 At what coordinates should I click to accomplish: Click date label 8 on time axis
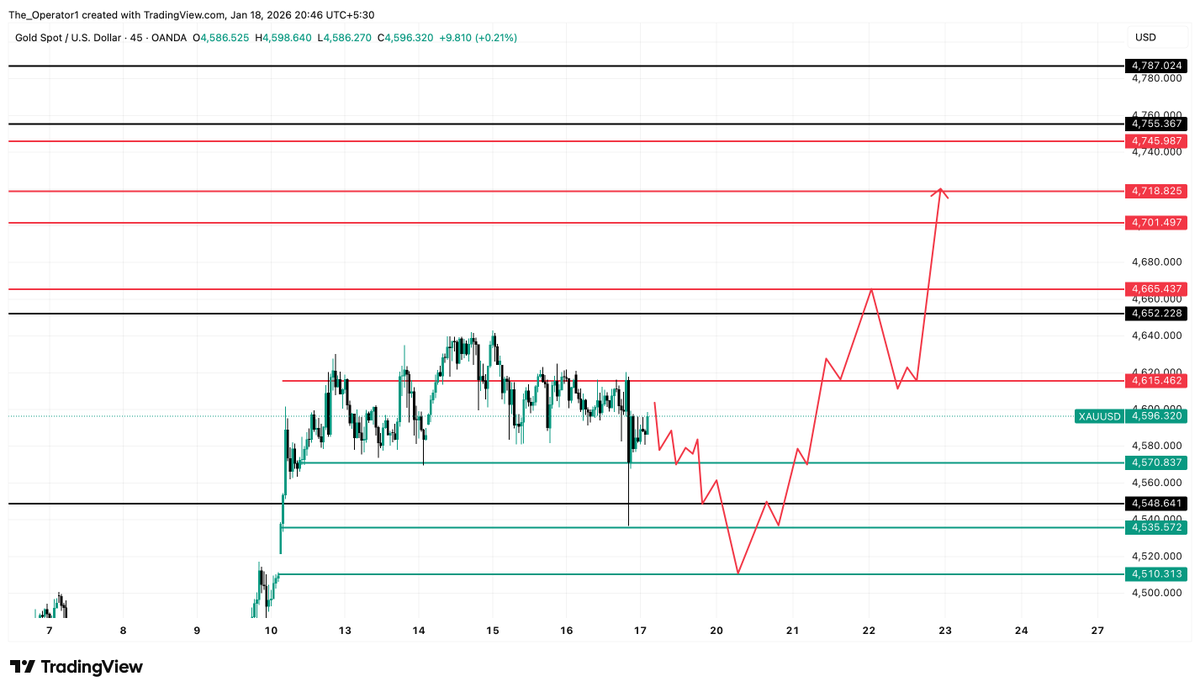123,630
